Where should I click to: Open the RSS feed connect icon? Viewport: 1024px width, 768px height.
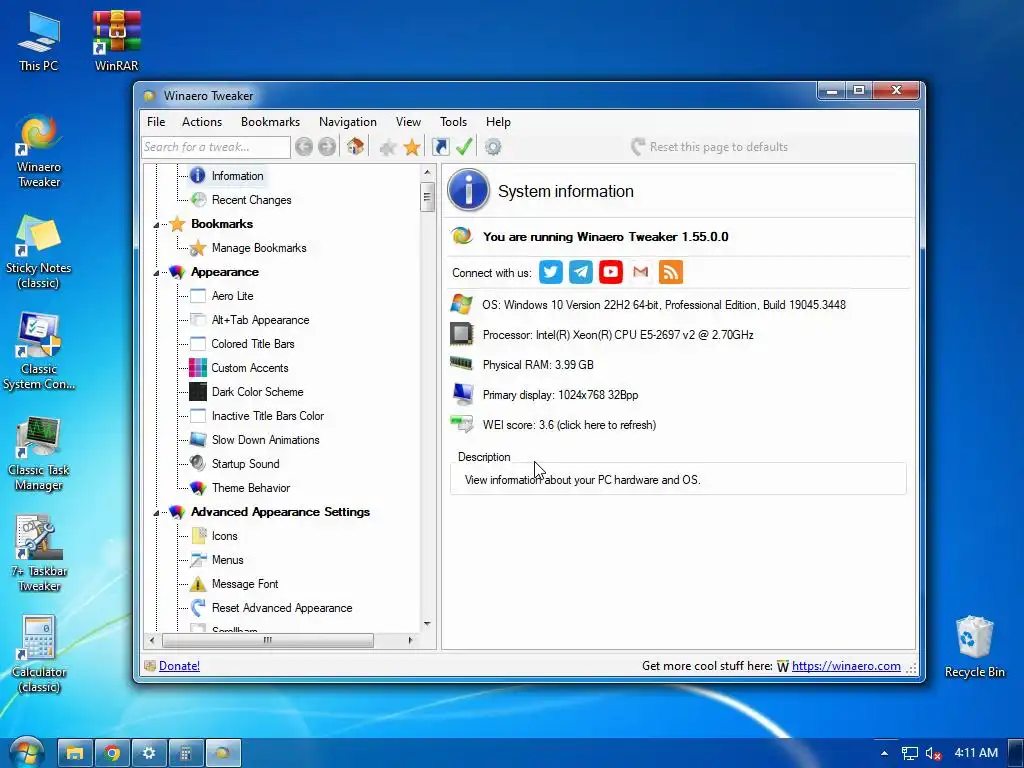coord(671,272)
